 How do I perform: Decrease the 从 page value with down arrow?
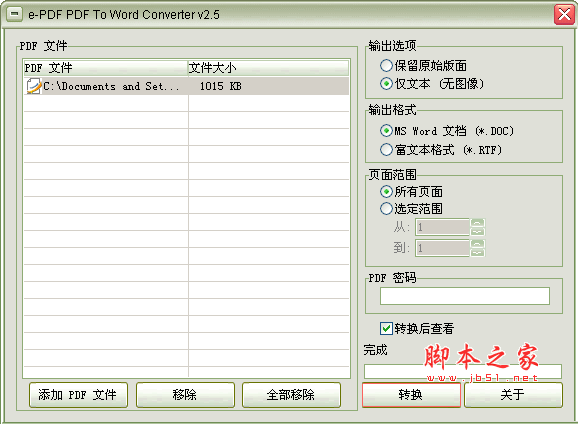point(478,232)
